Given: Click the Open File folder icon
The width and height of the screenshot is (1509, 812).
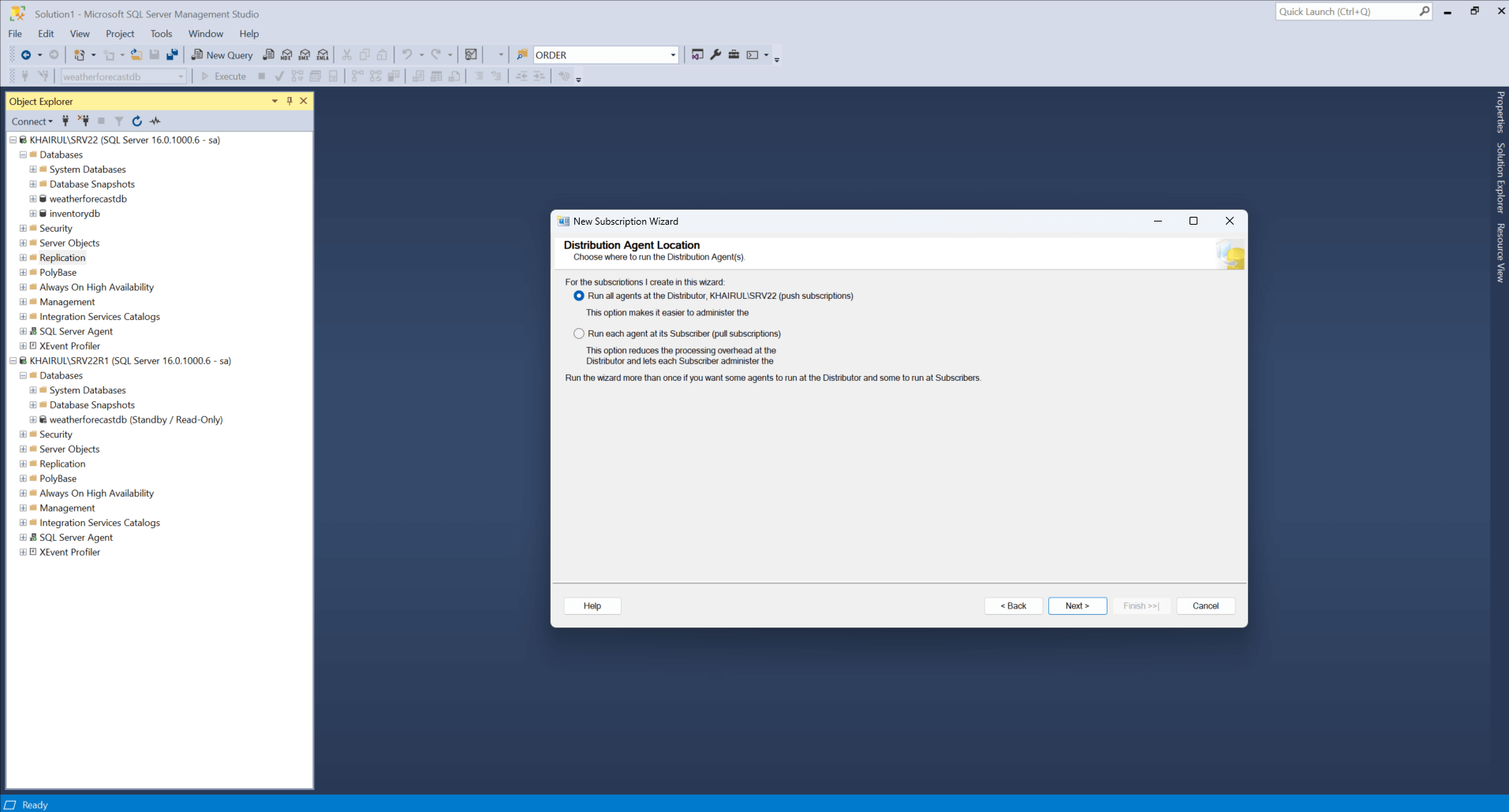Looking at the screenshot, I should [136, 55].
